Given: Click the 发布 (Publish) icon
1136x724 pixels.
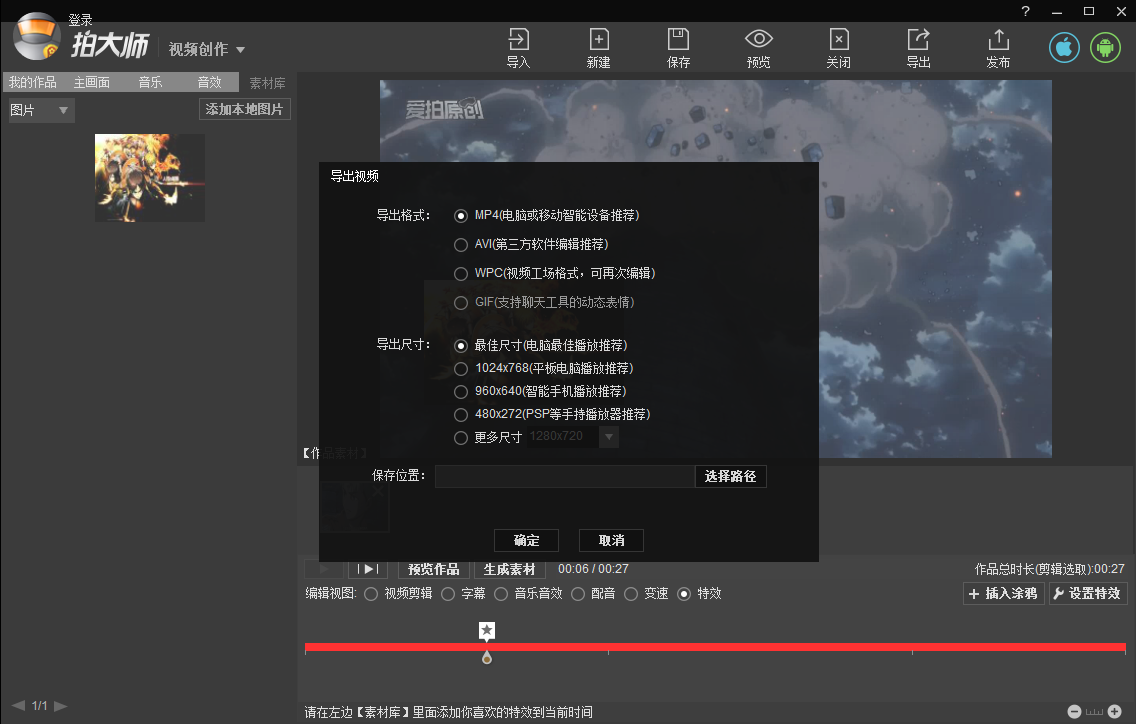Looking at the screenshot, I should tap(997, 47).
